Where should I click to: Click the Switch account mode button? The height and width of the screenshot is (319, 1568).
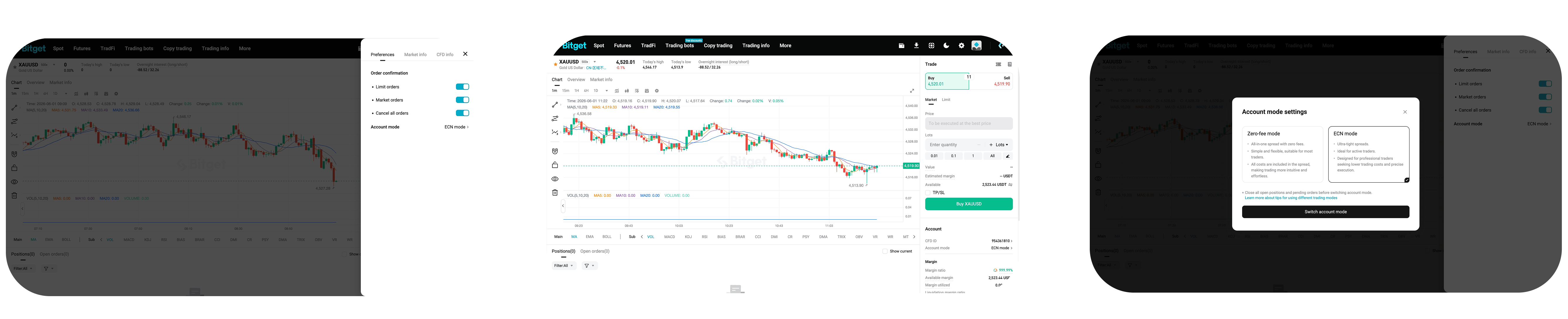click(x=1325, y=212)
